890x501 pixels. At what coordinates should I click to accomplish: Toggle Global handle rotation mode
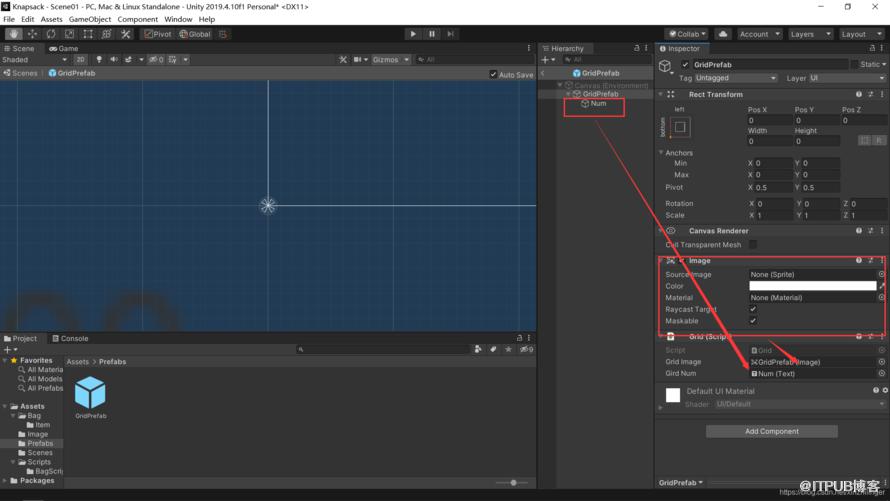pyautogui.click(x=195, y=34)
